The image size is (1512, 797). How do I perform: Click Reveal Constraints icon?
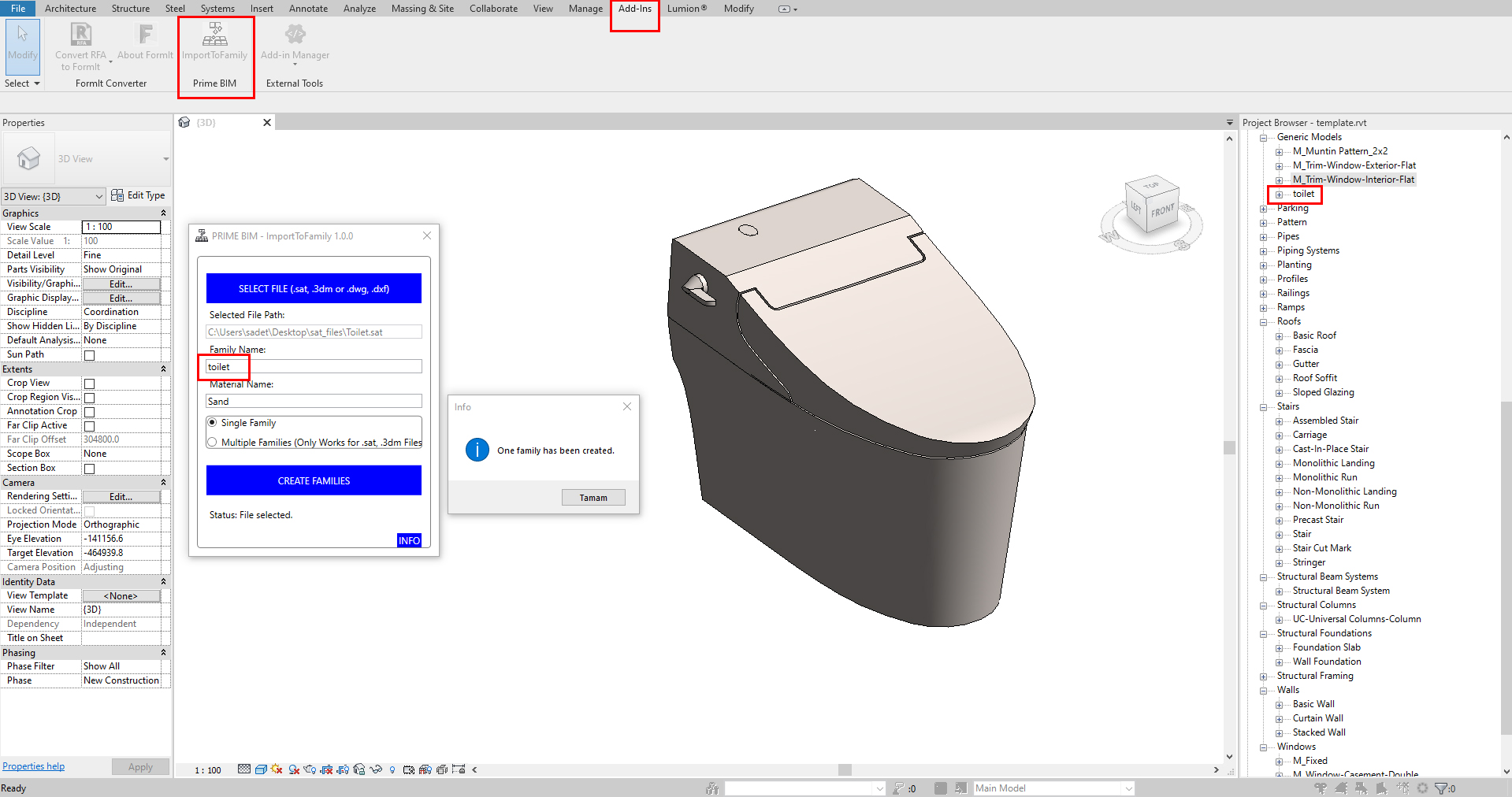tap(459, 769)
